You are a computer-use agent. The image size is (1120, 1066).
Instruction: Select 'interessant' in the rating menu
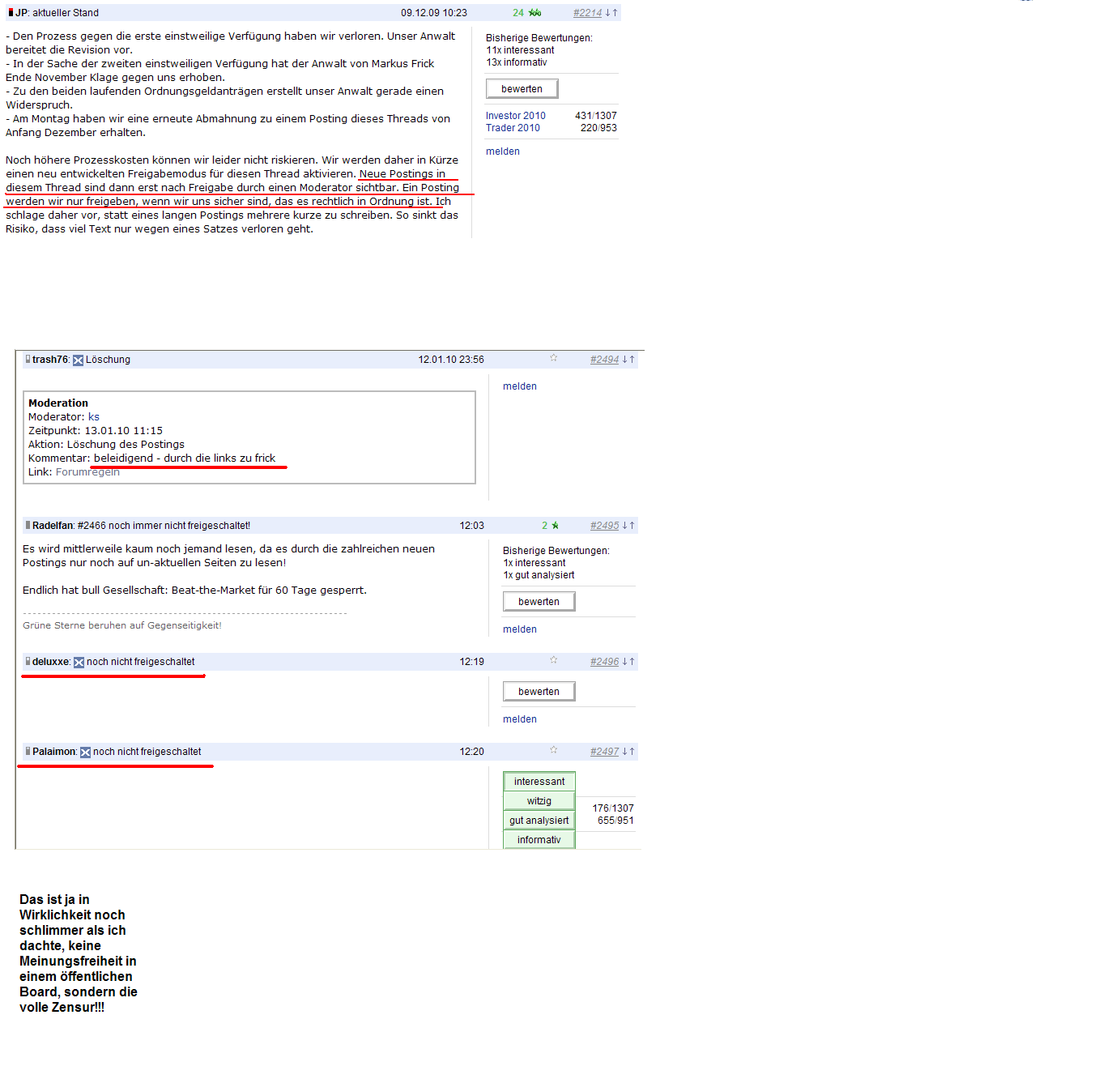(539, 782)
